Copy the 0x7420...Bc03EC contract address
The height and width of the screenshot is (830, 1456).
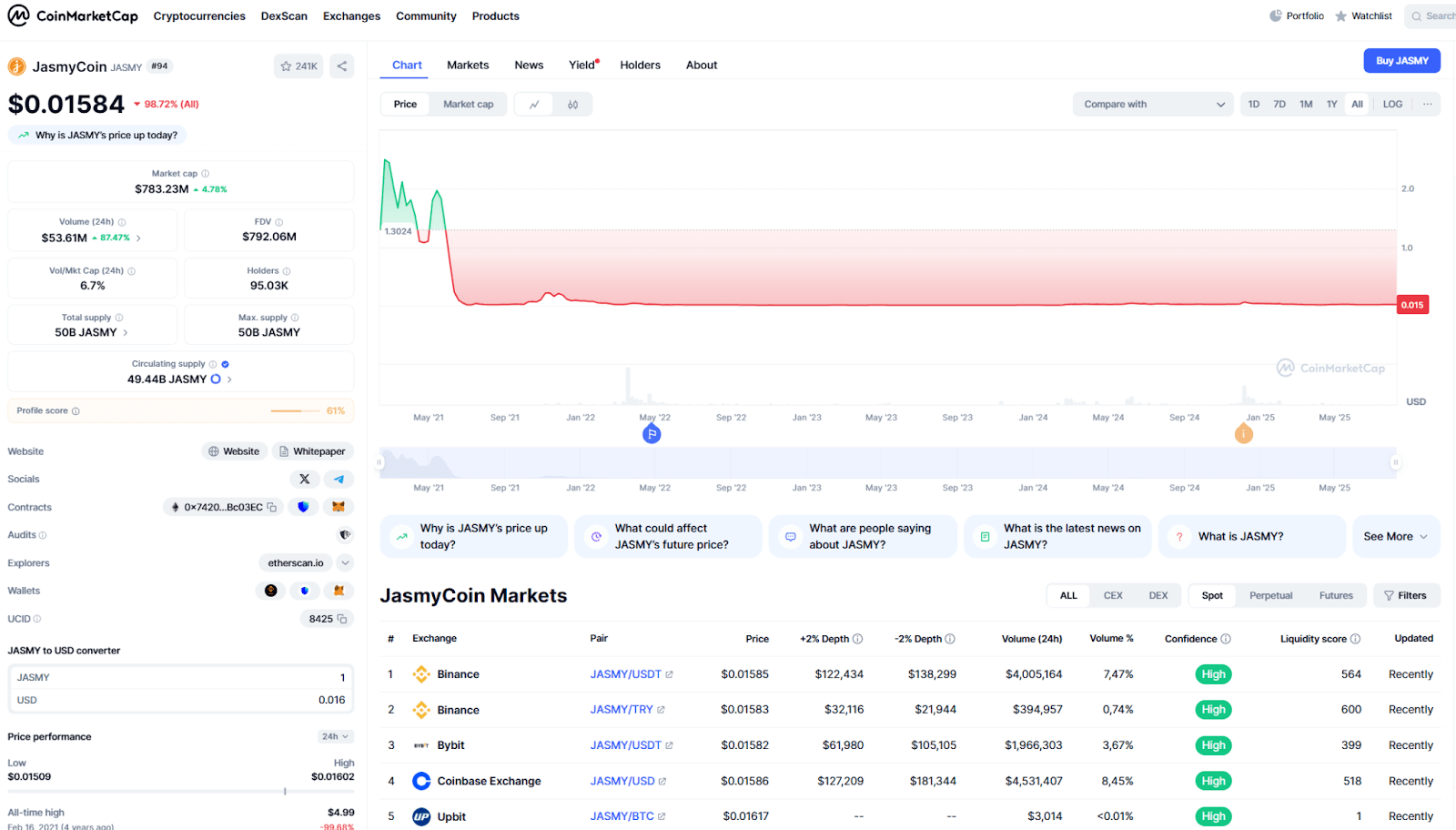coord(271,507)
